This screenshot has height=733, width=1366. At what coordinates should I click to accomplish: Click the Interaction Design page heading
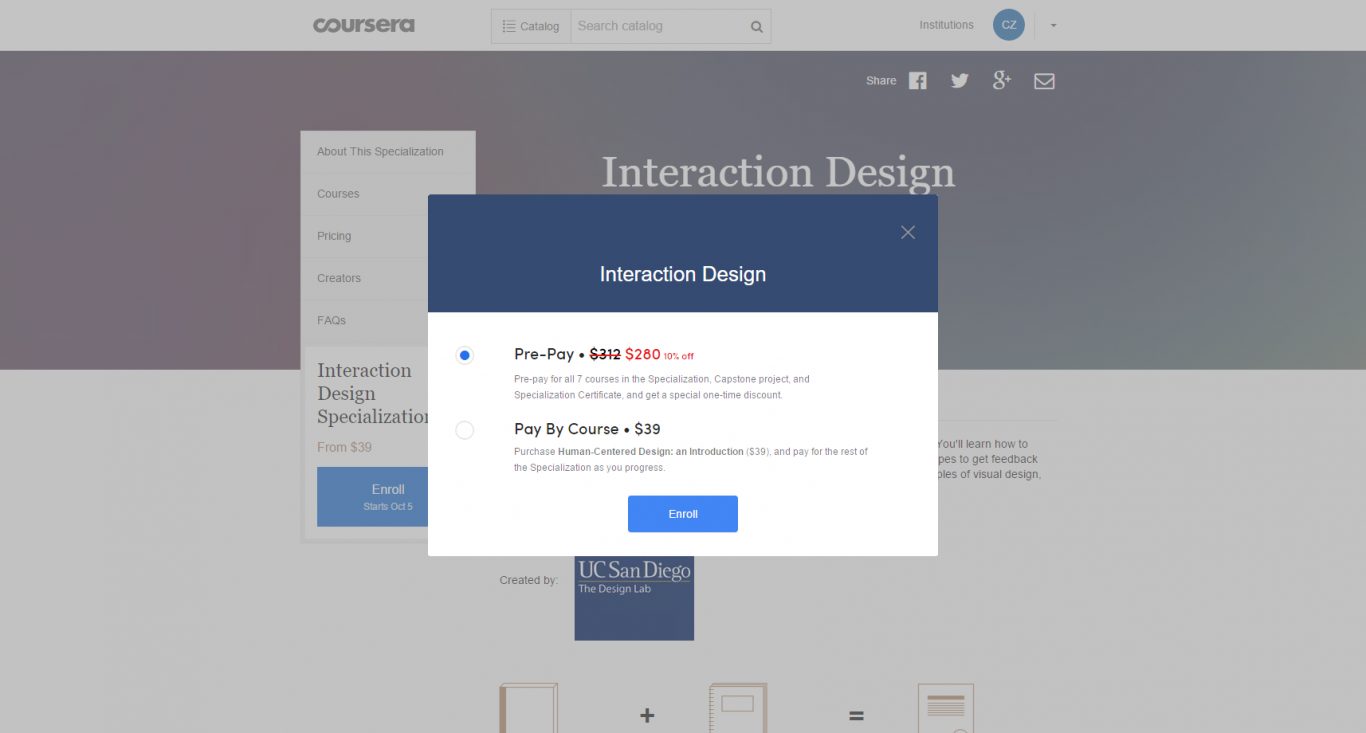tap(778, 172)
